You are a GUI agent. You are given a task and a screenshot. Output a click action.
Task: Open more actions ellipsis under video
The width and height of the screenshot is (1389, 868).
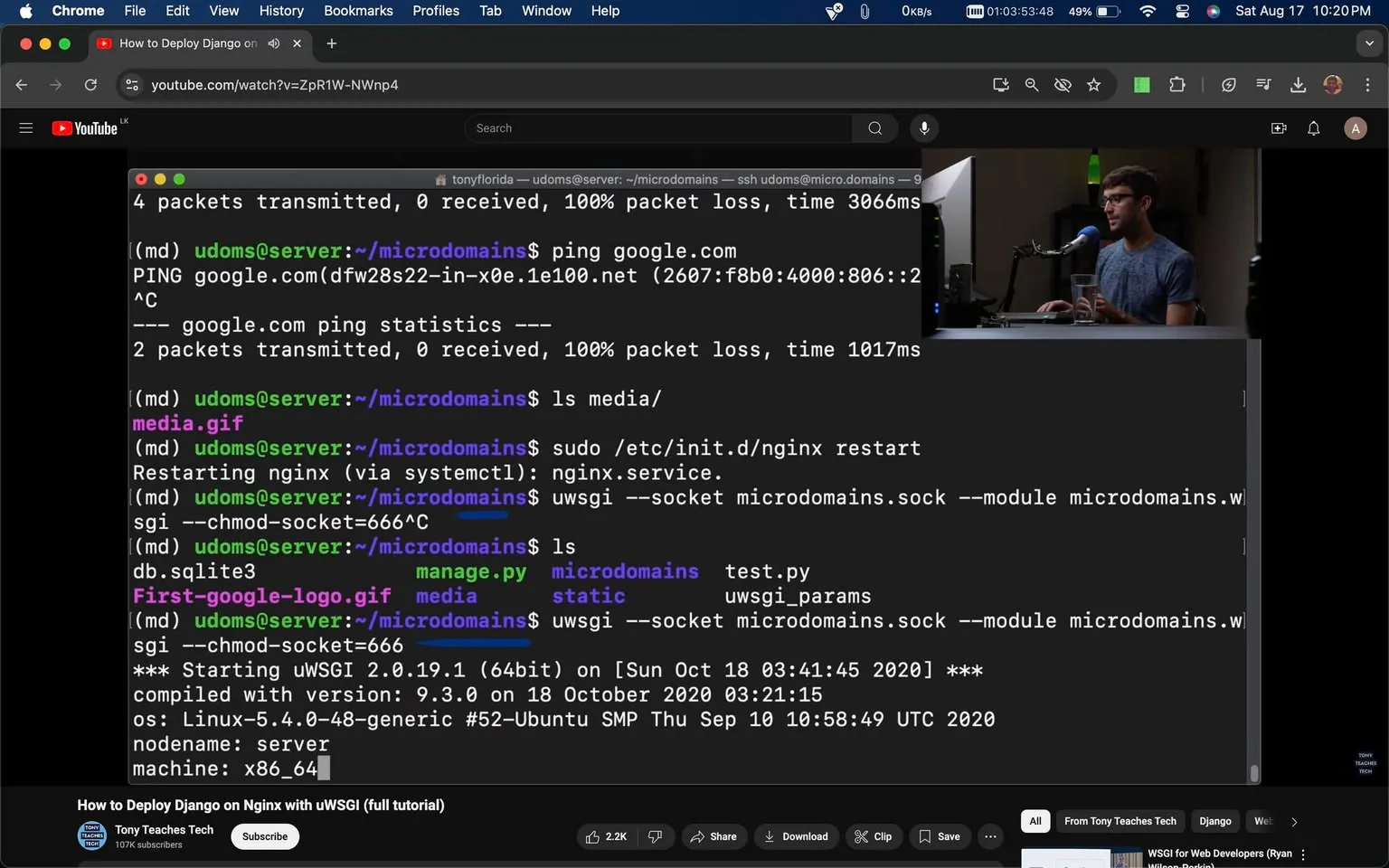coord(991,836)
